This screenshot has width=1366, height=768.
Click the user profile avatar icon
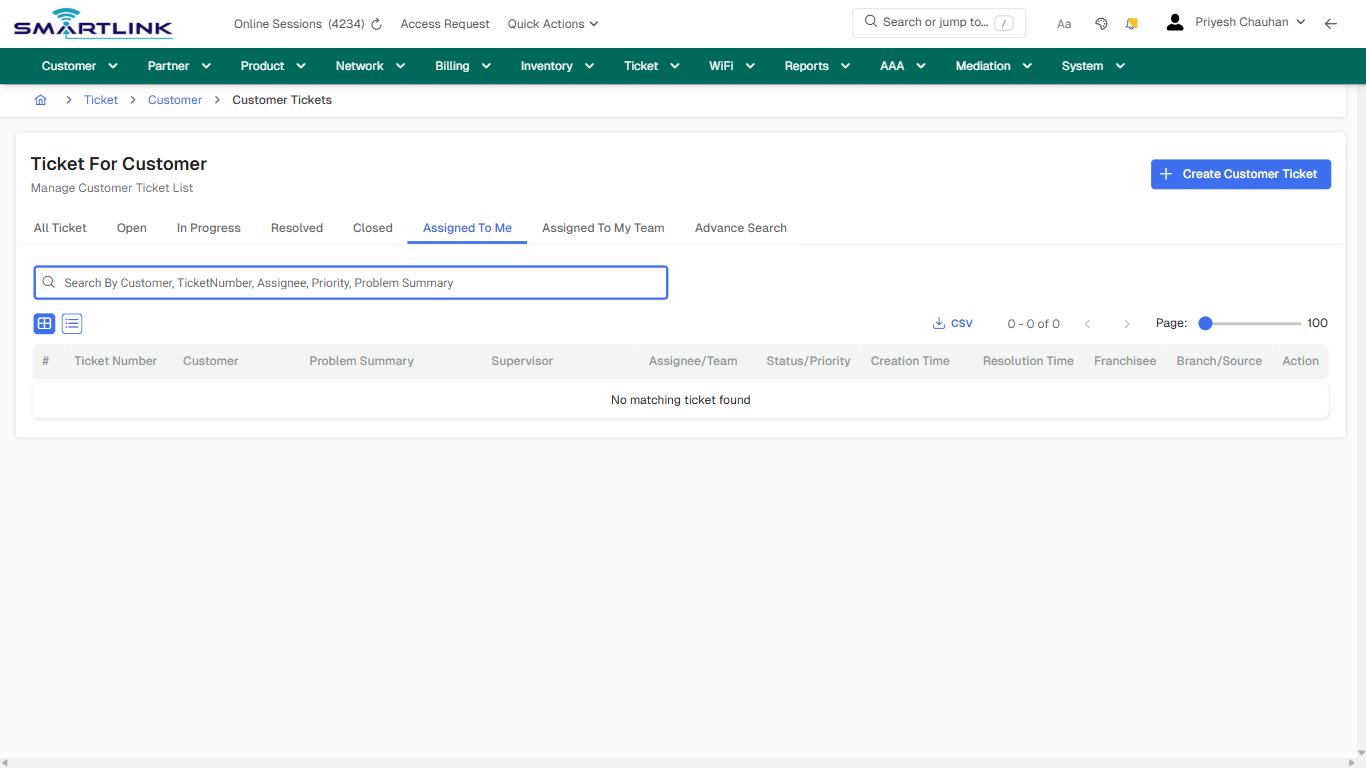coord(1174,21)
